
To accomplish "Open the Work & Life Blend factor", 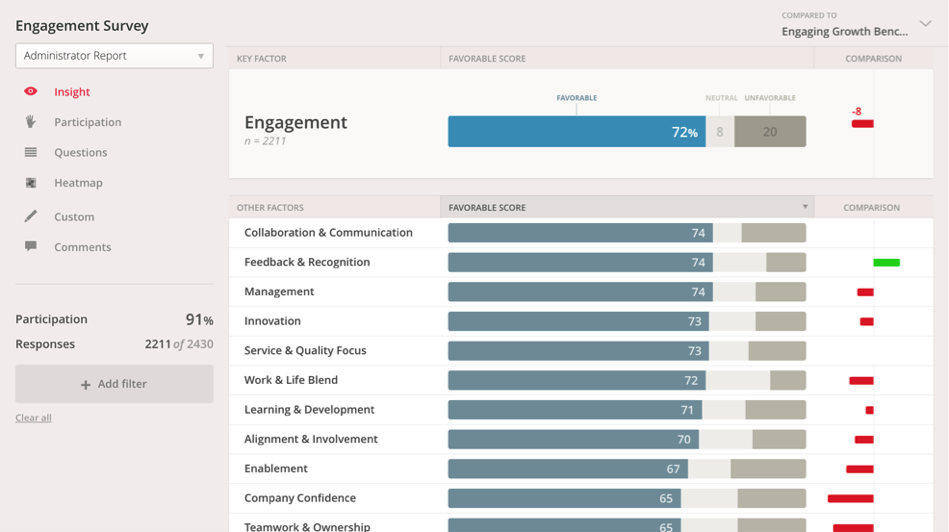I will tap(291, 380).
